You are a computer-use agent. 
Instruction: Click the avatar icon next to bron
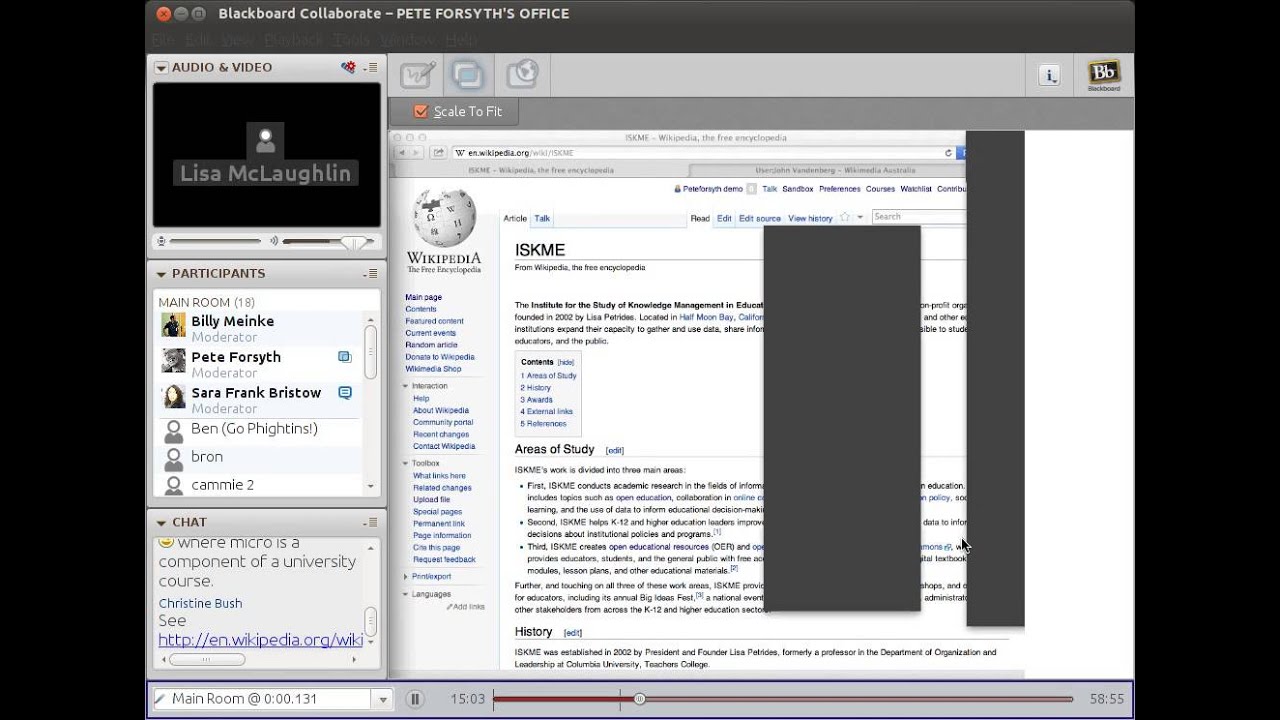174,458
